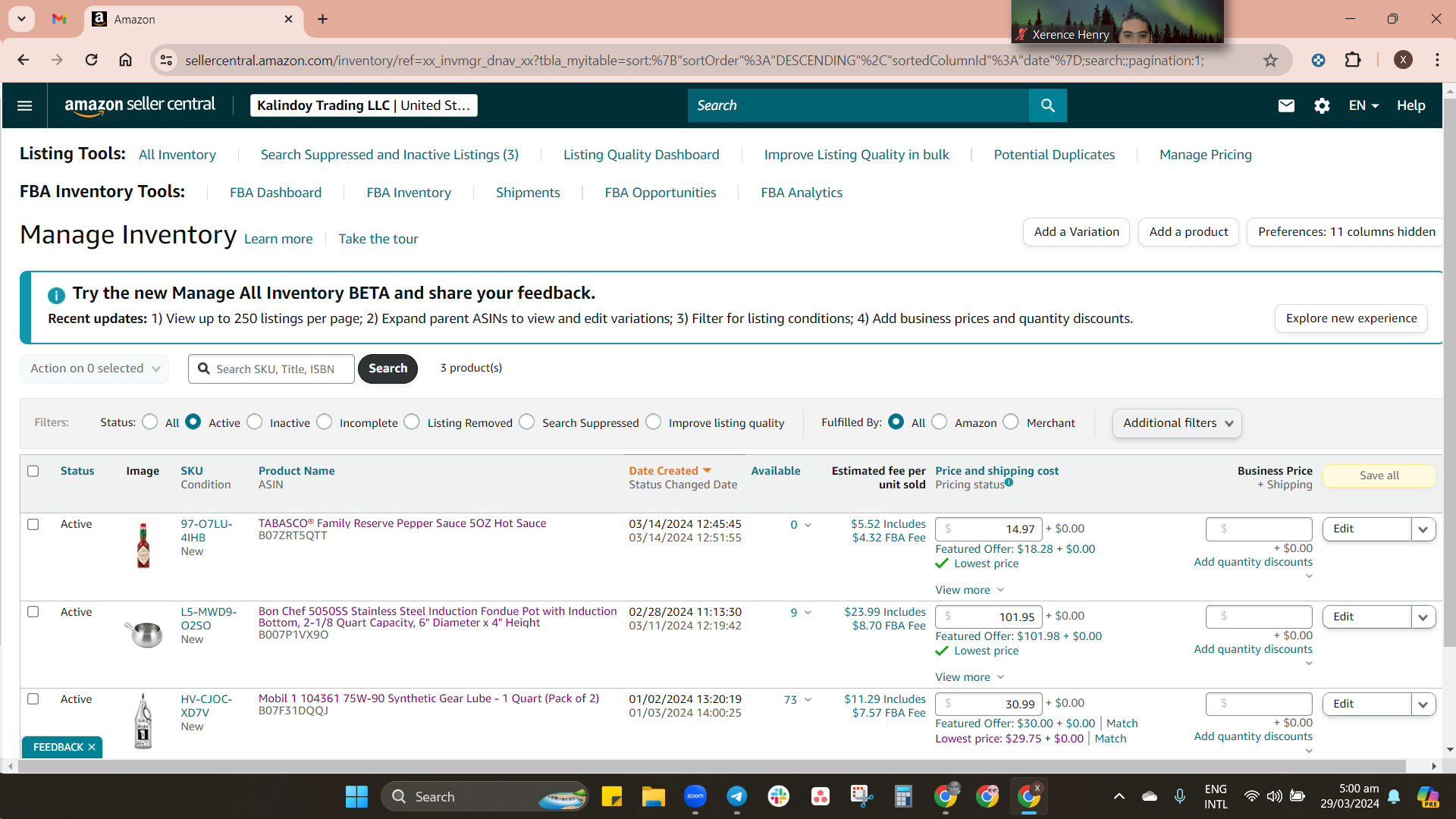Edit the 14.97 price field
Viewport: 1456px width, 819px height.
989,529
